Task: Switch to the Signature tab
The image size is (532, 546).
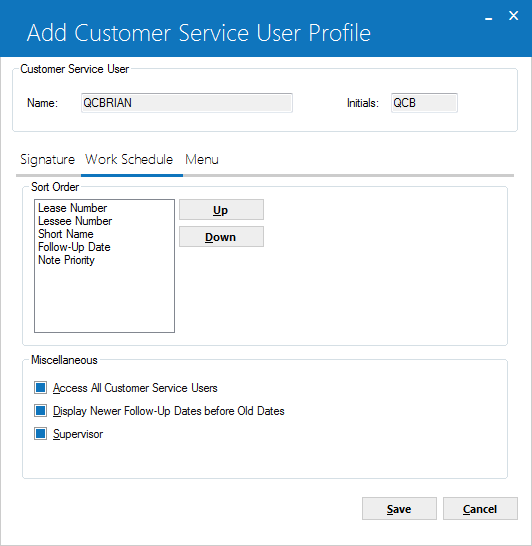Action: (x=48, y=159)
